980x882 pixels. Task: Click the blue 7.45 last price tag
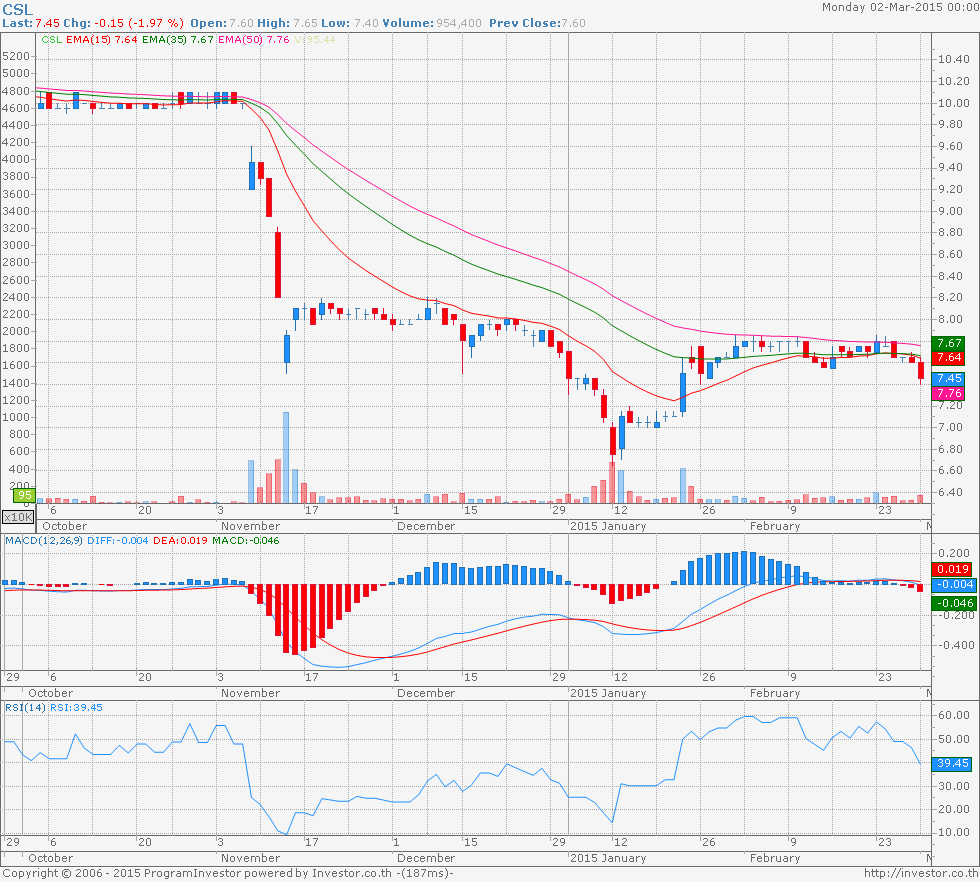(949, 378)
